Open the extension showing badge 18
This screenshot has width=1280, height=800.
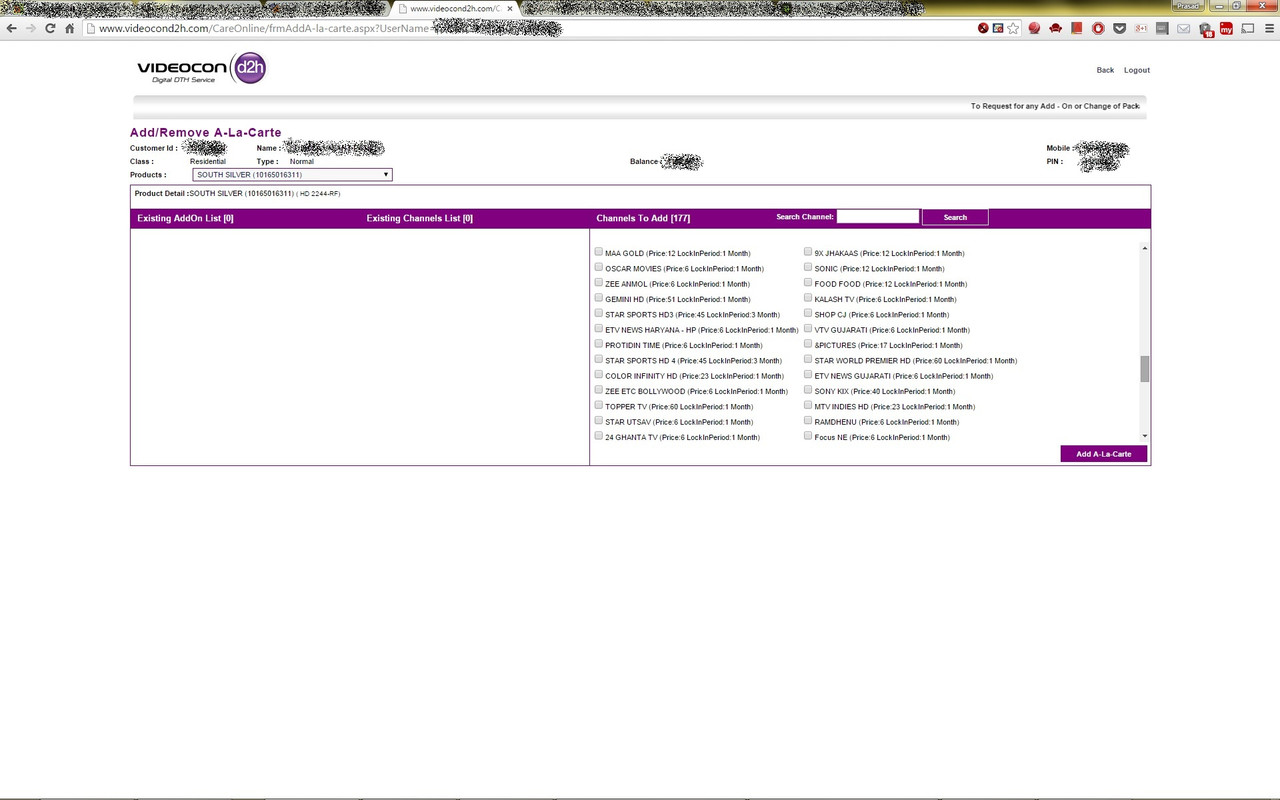point(1205,29)
